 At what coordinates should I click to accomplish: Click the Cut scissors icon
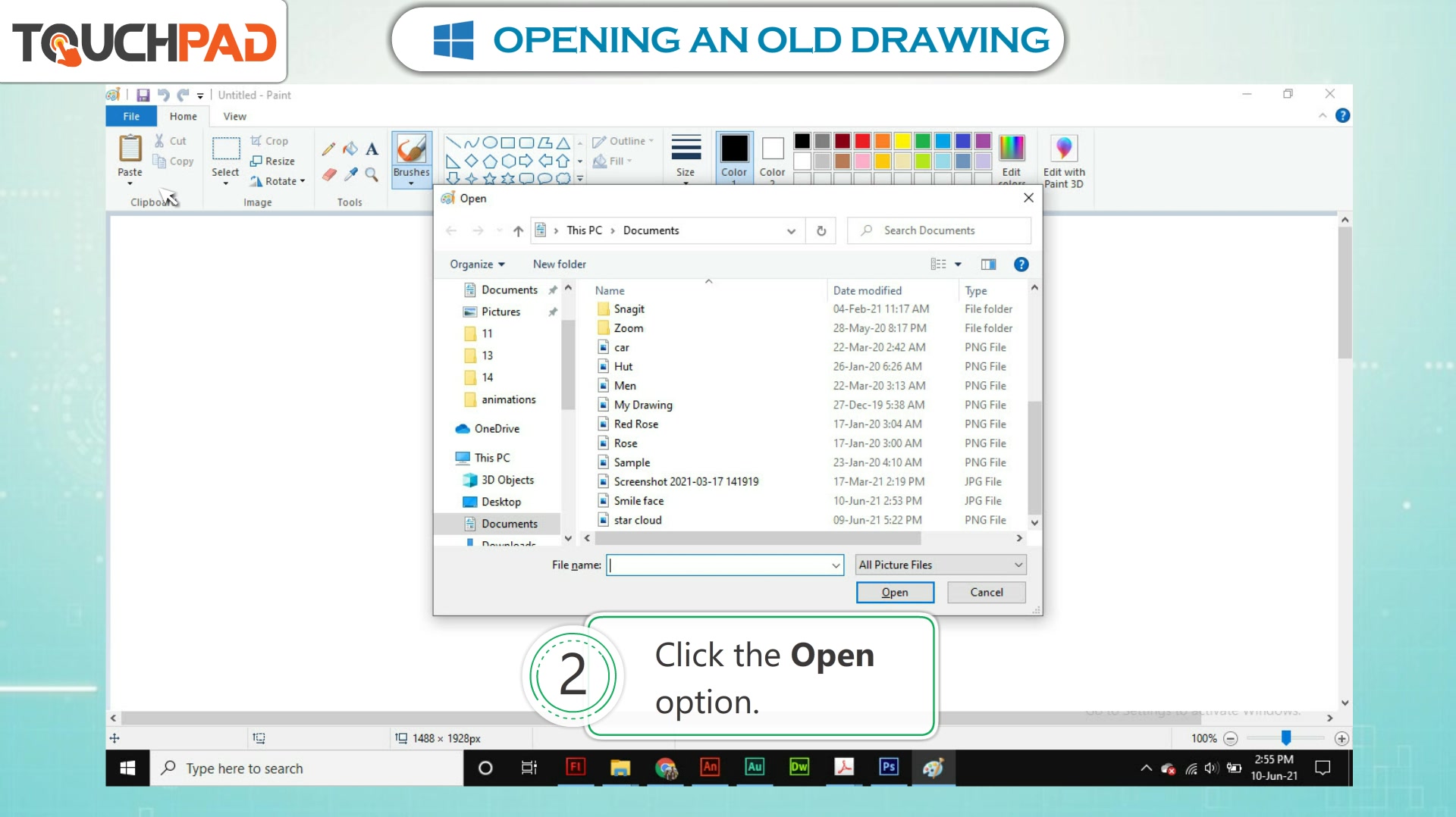tap(159, 141)
